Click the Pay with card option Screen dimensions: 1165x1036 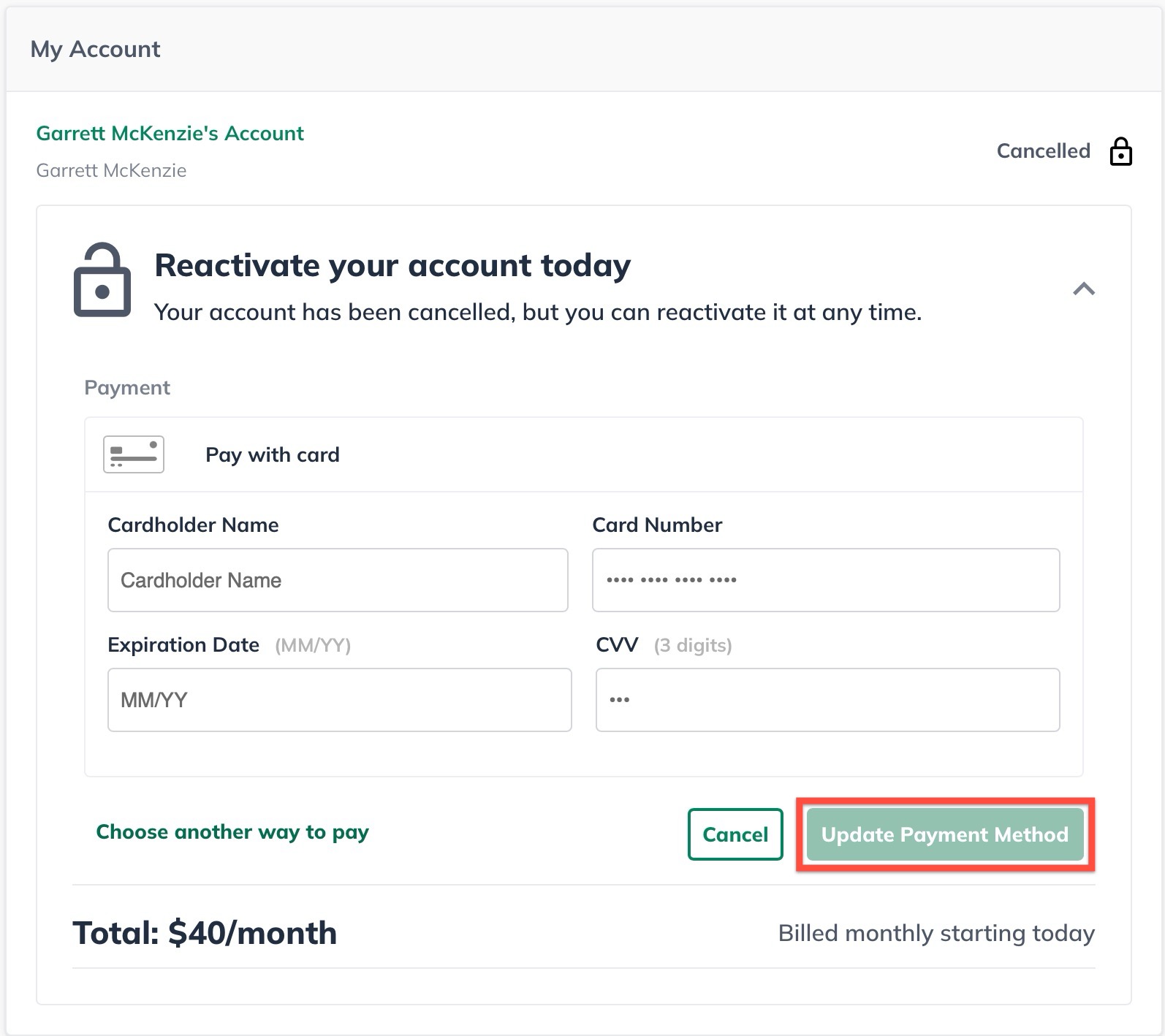click(x=272, y=454)
